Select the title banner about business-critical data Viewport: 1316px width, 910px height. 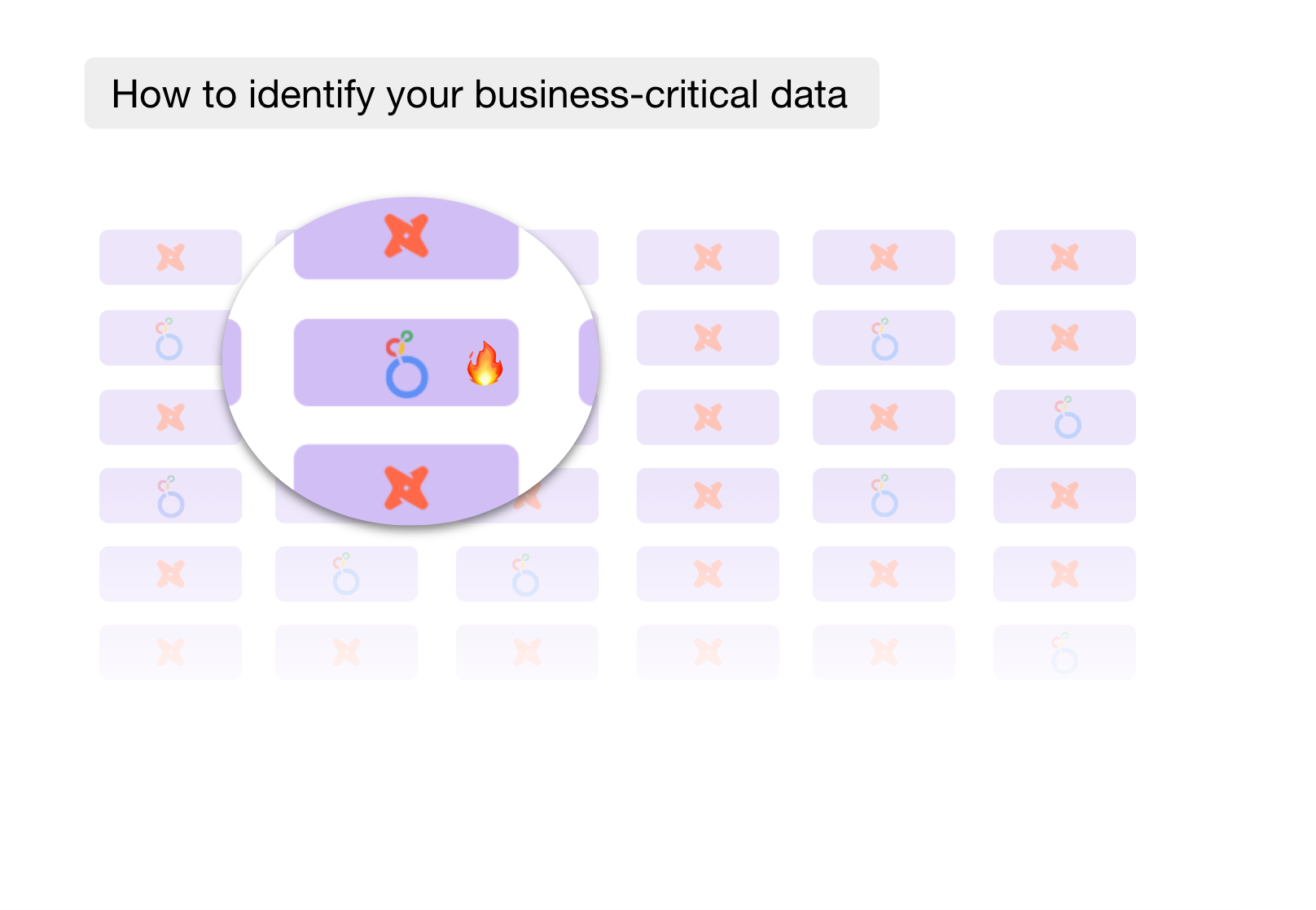pos(481,94)
